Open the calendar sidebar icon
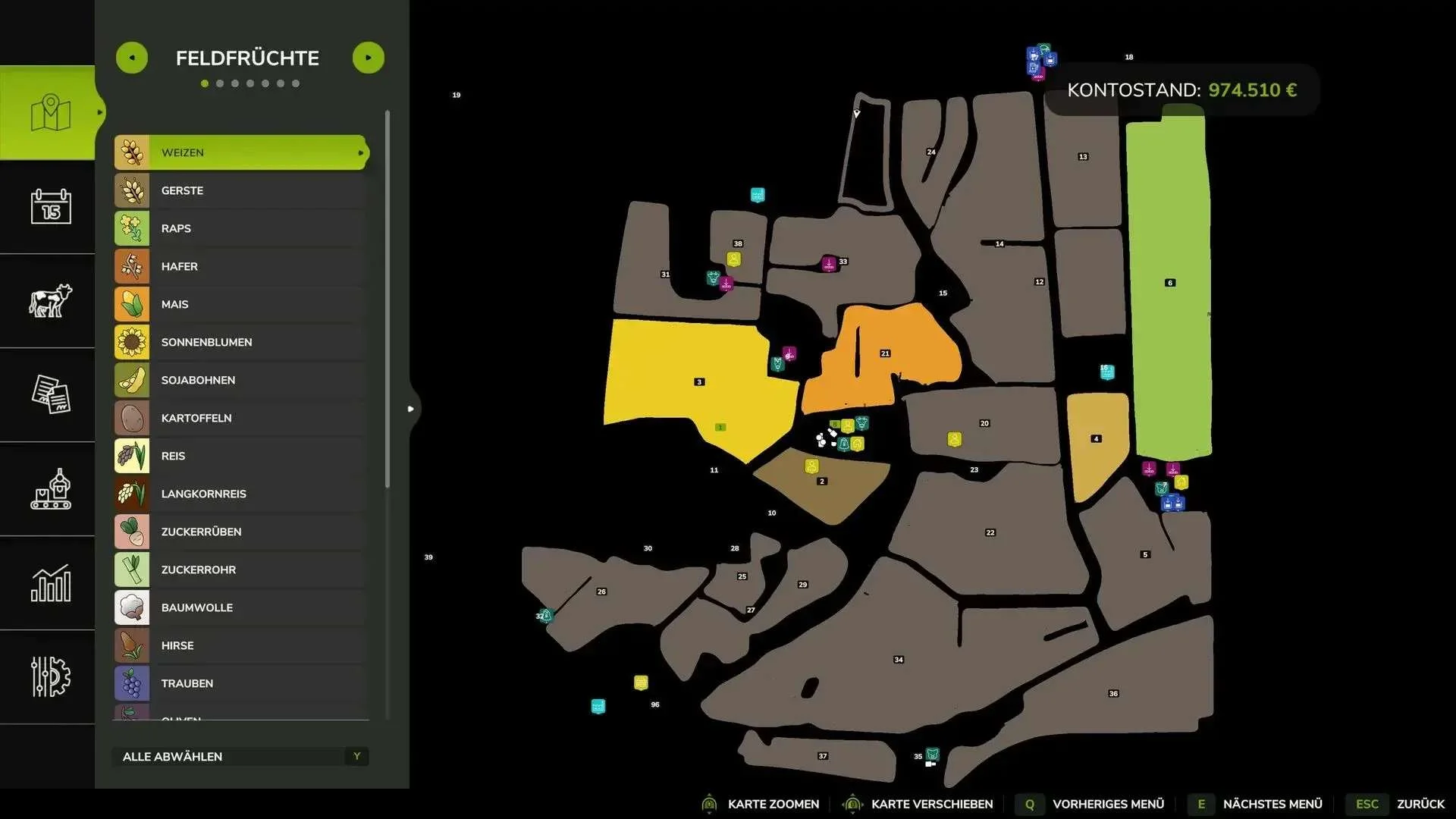This screenshot has width=1456, height=819. click(x=50, y=206)
